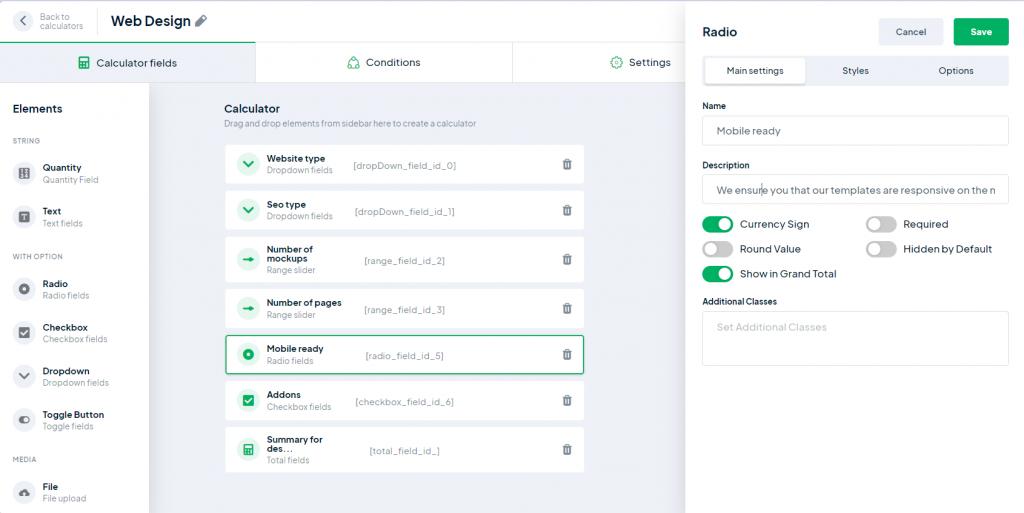Screen dimensions: 1024x513
Task: Click the Mobile ready radio icon
Action: (248, 354)
